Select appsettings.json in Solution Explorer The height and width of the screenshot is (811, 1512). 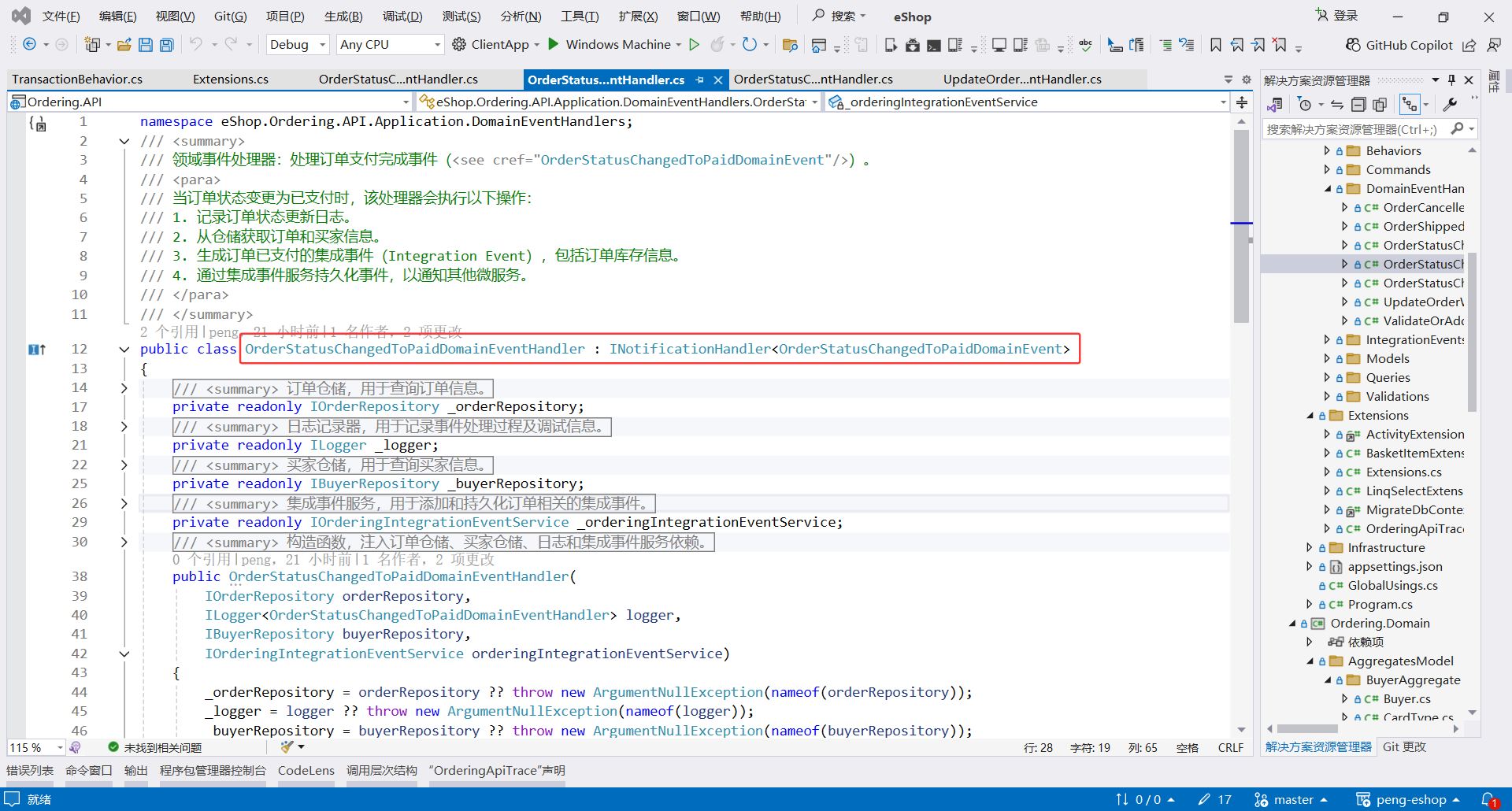tap(1395, 566)
